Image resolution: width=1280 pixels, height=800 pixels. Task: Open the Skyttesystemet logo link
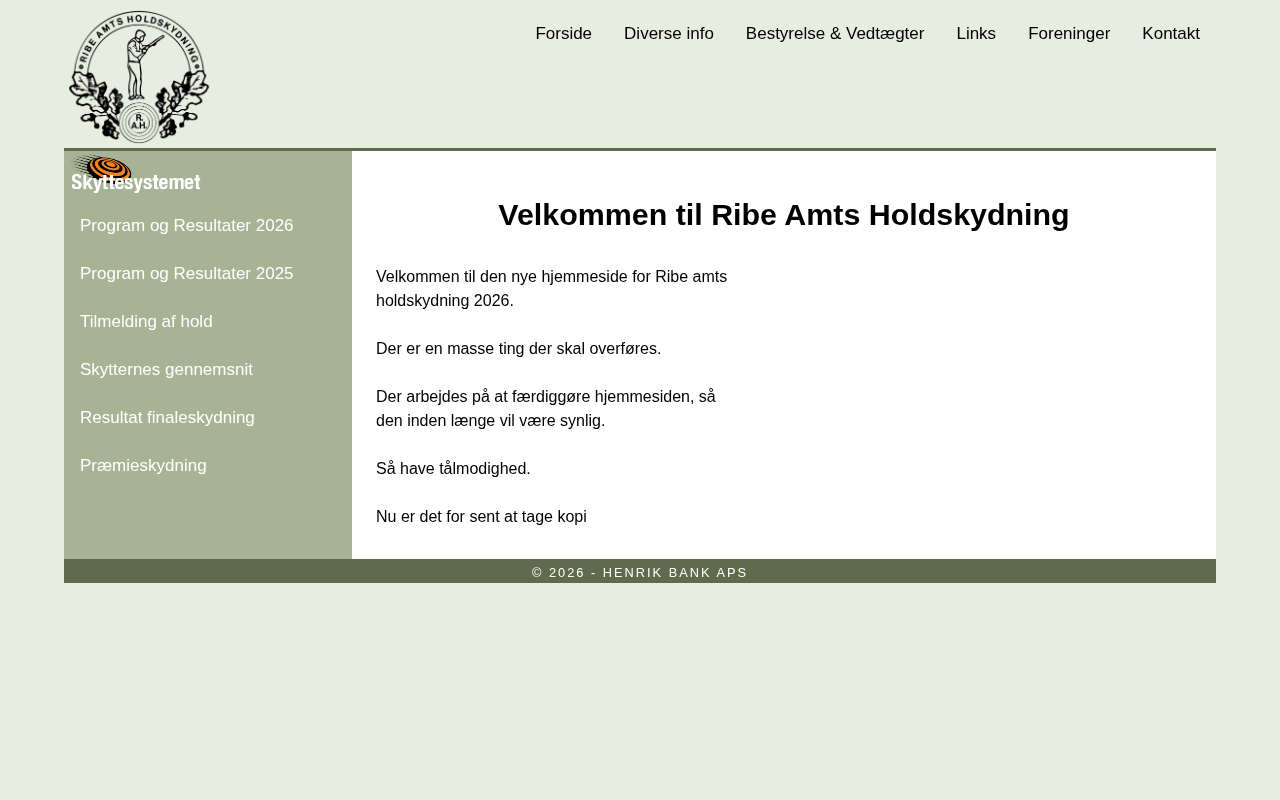pyautogui.click(x=136, y=173)
